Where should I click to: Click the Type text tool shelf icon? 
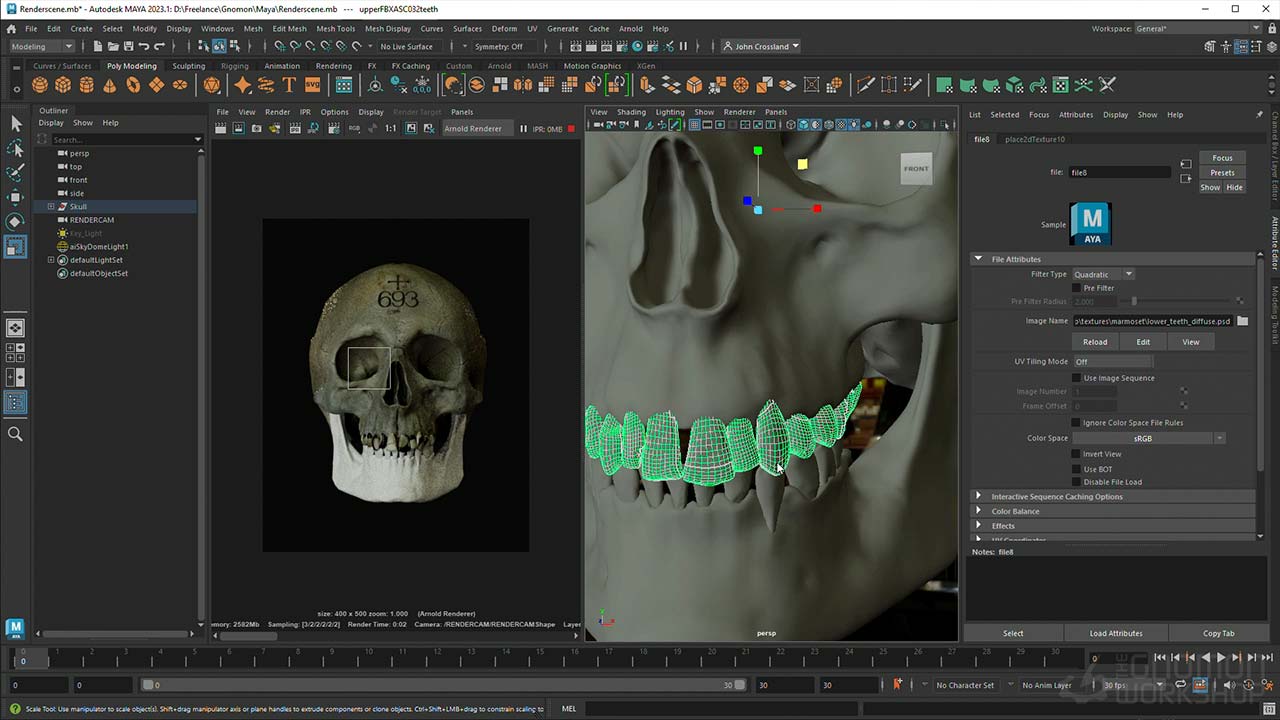click(289, 85)
